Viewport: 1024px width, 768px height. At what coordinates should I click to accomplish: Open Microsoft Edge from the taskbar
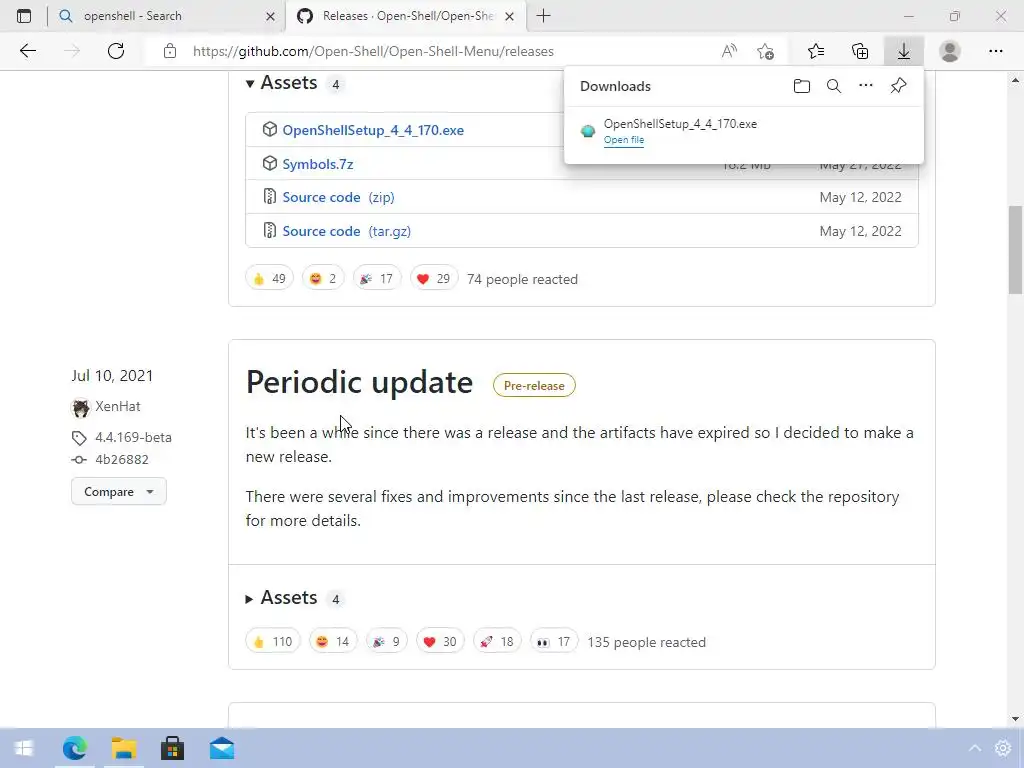coord(74,748)
